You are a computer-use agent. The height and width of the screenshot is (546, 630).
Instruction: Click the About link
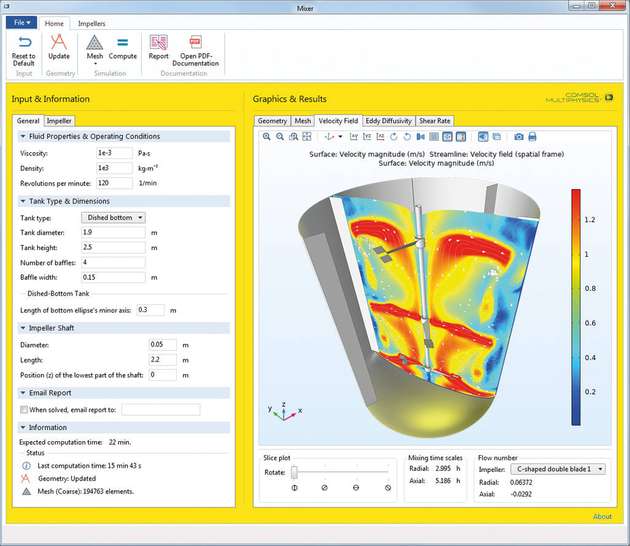click(602, 516)
